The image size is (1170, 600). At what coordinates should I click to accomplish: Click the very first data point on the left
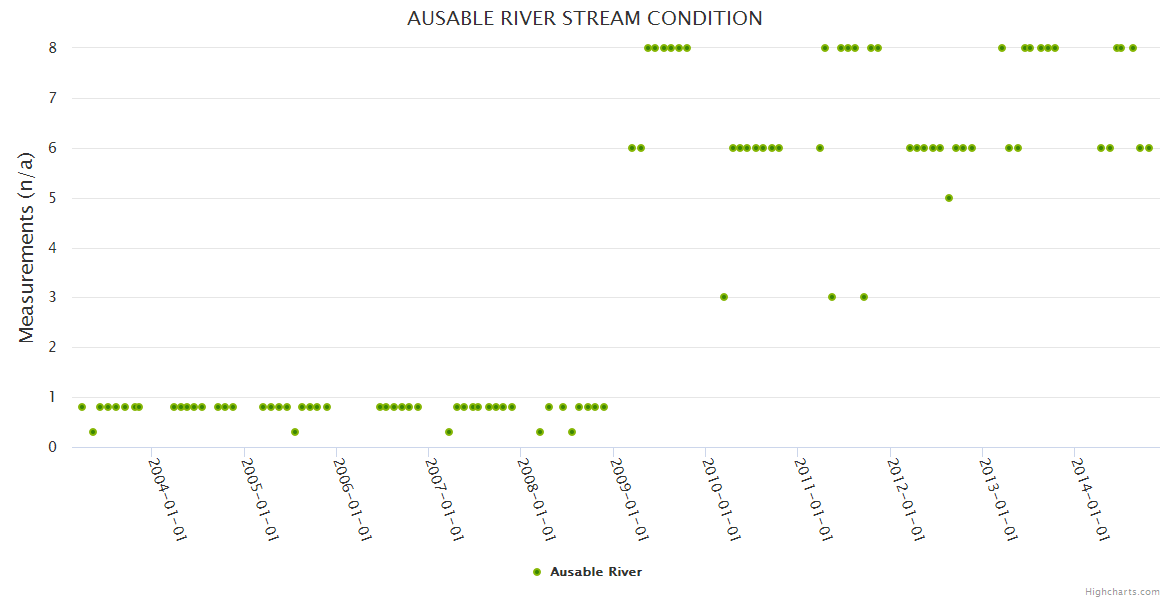click(82, 407)
